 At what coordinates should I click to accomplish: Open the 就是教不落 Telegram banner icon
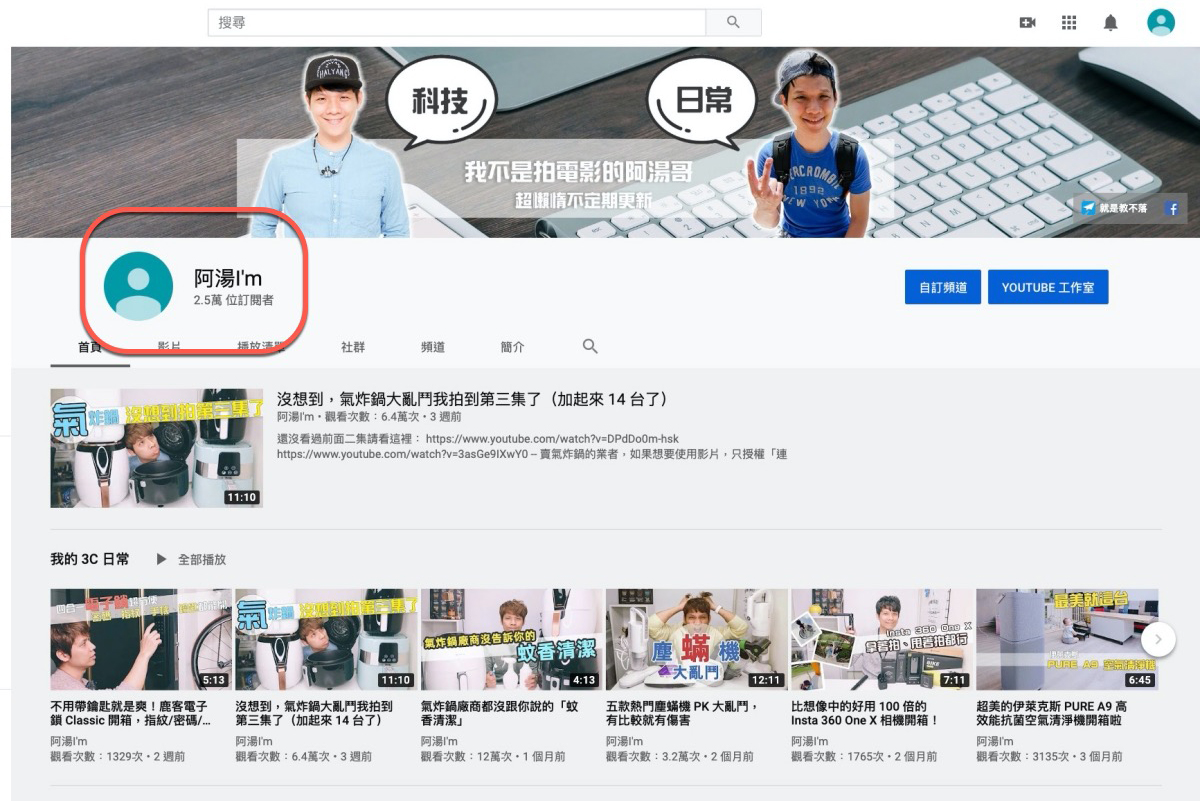click(1090, 208)
